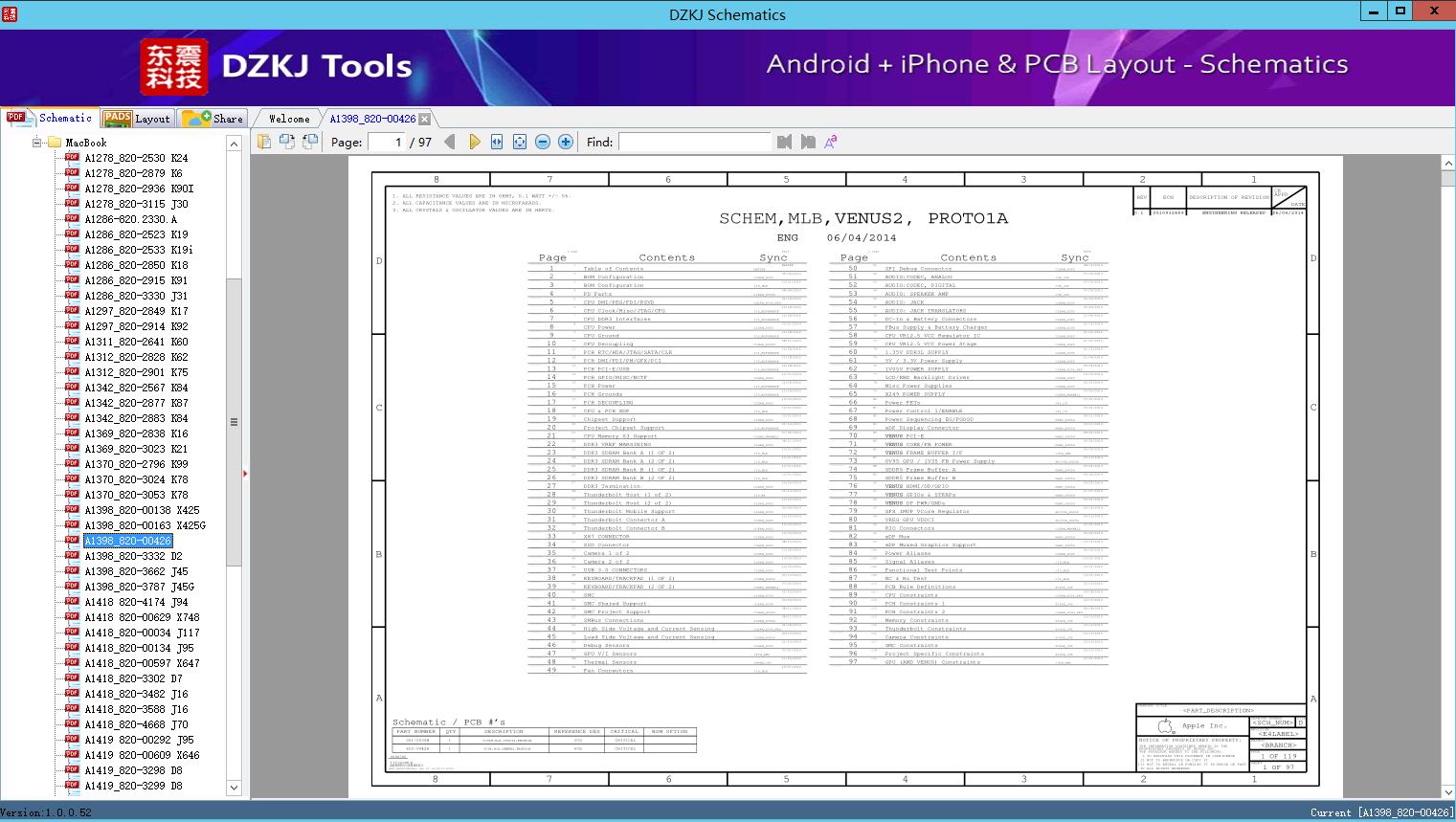
Task: Zoom in with plus icon
Action: tap(566, 142)
